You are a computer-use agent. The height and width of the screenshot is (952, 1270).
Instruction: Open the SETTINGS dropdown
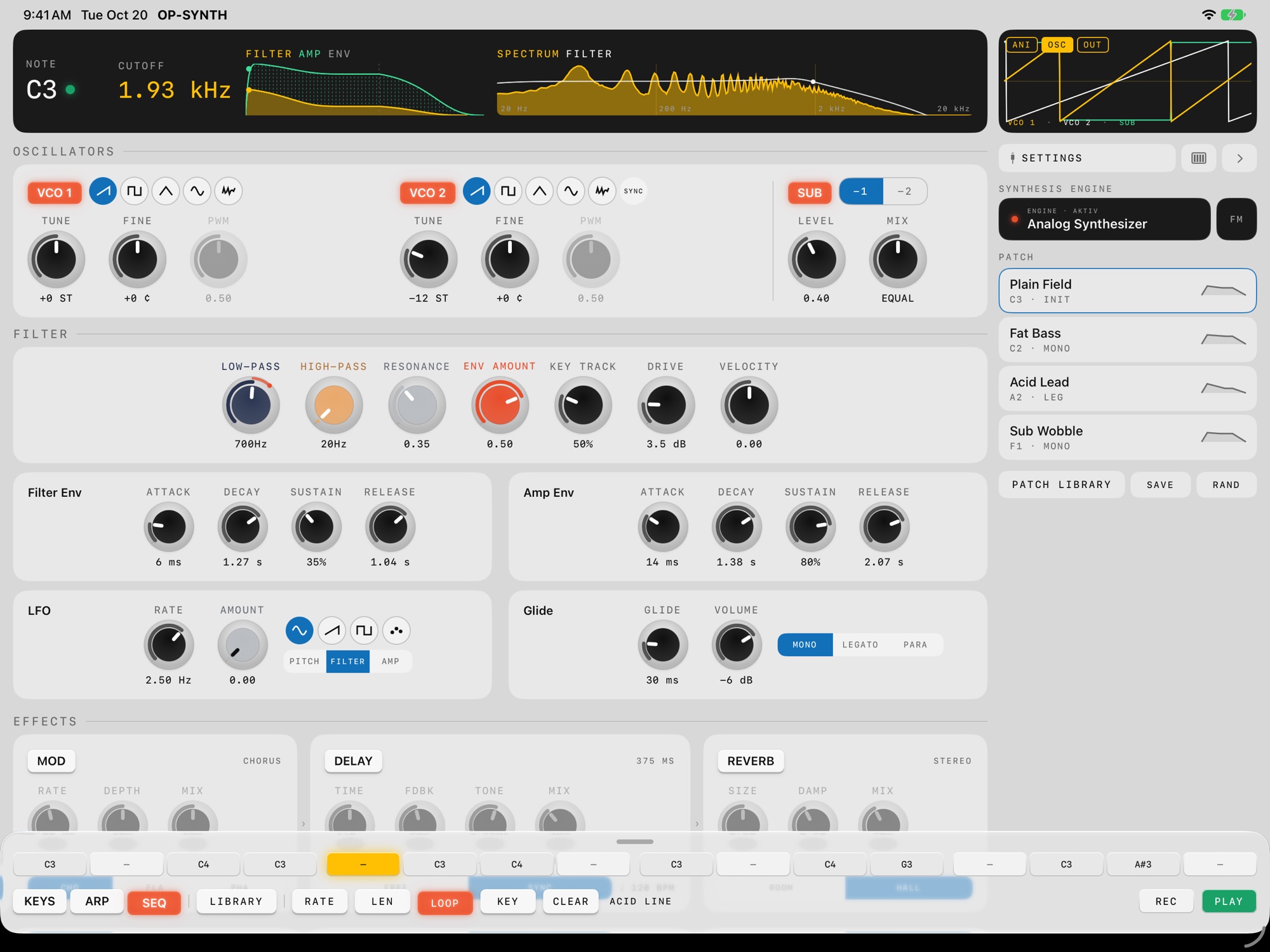1086,158
